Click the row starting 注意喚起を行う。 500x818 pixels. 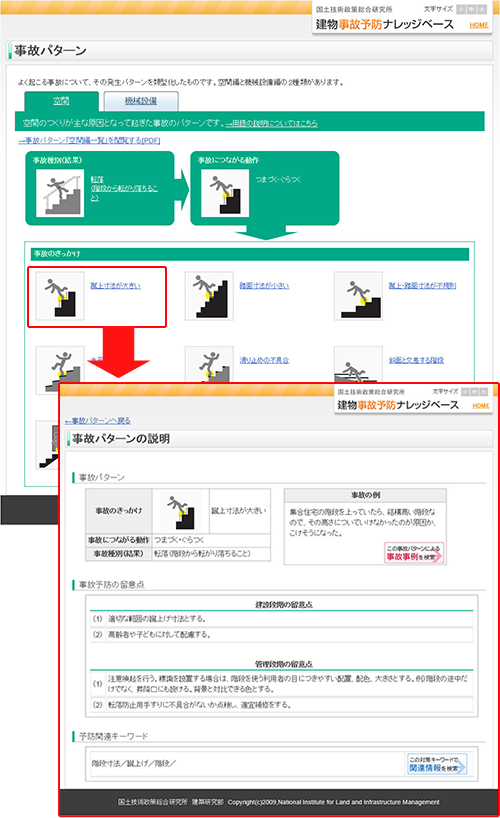click(x=282, y=683)
